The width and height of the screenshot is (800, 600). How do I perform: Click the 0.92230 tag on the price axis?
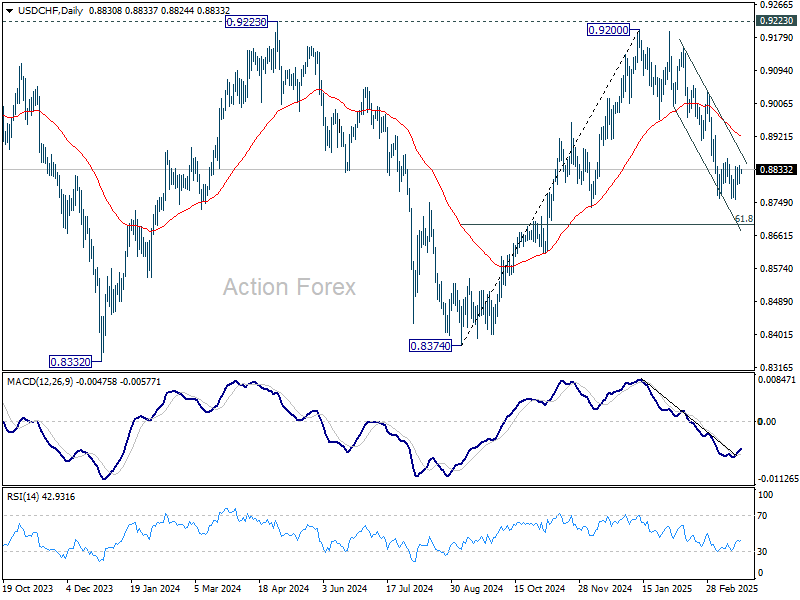[776, 21]
